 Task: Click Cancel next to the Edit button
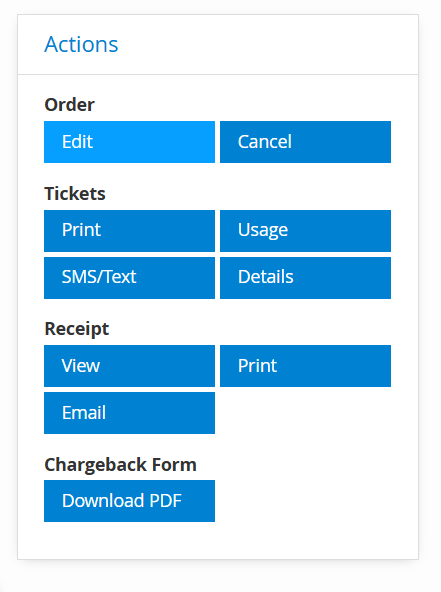tap(305, 142)
